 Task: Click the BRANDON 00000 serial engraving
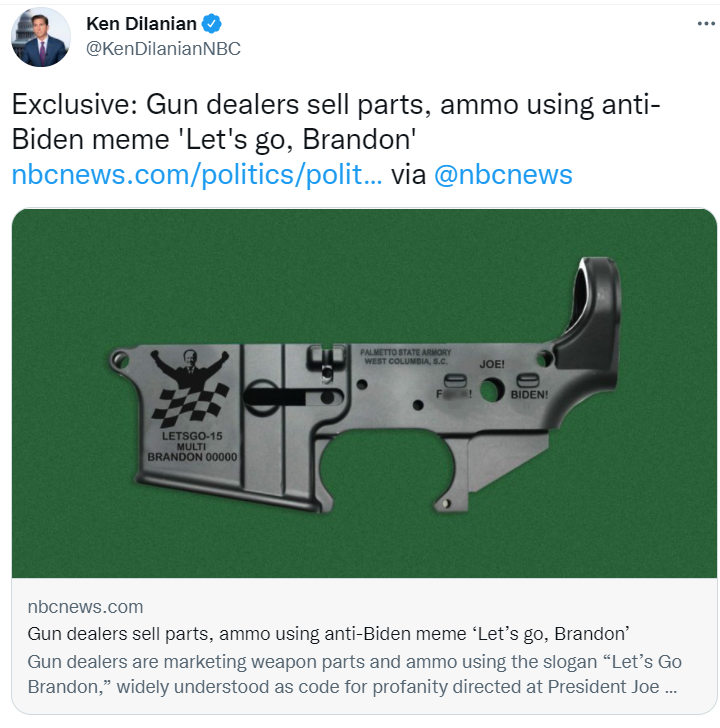(x=192, y=457)
